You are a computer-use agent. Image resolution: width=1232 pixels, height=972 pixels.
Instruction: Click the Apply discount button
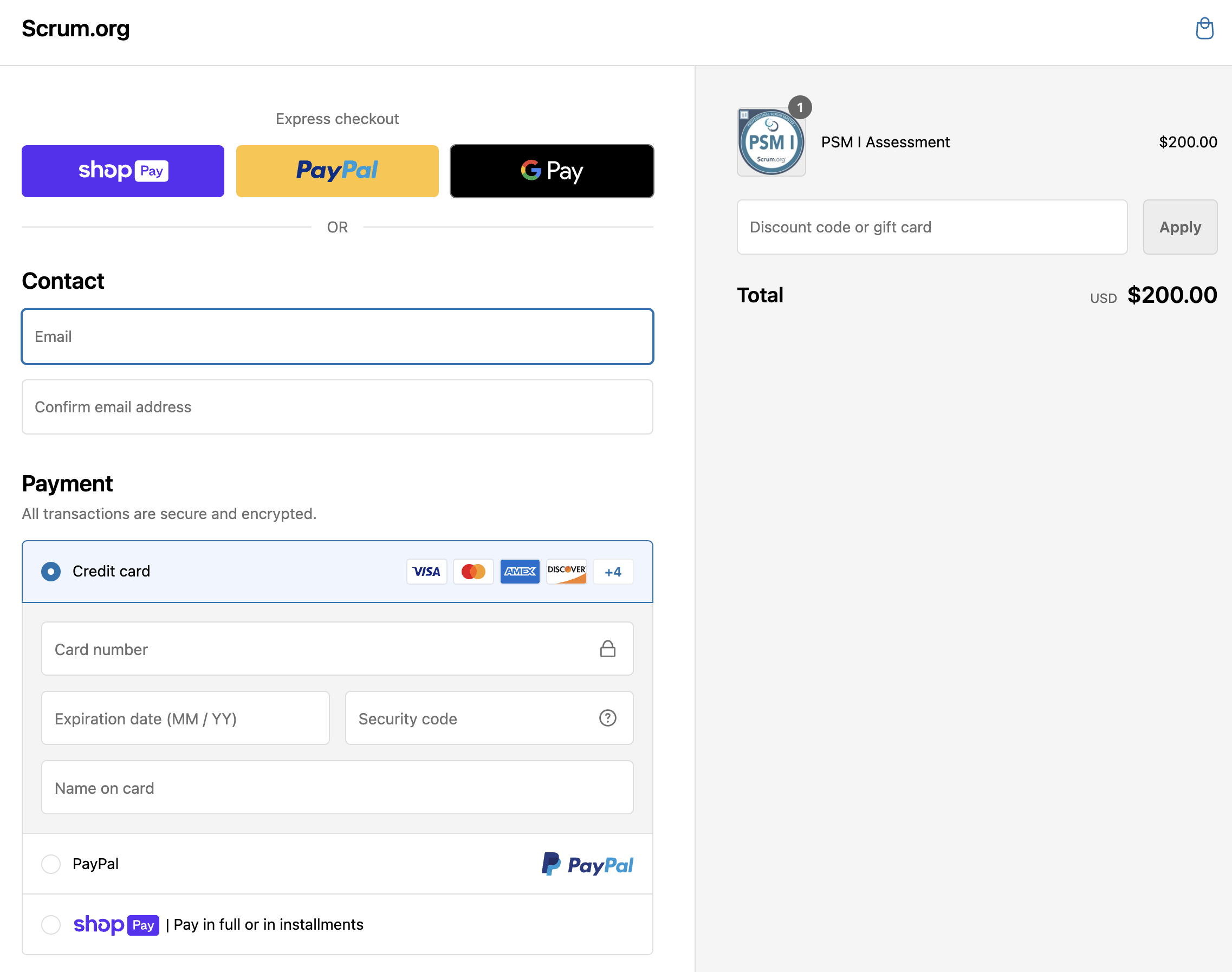1179,227
